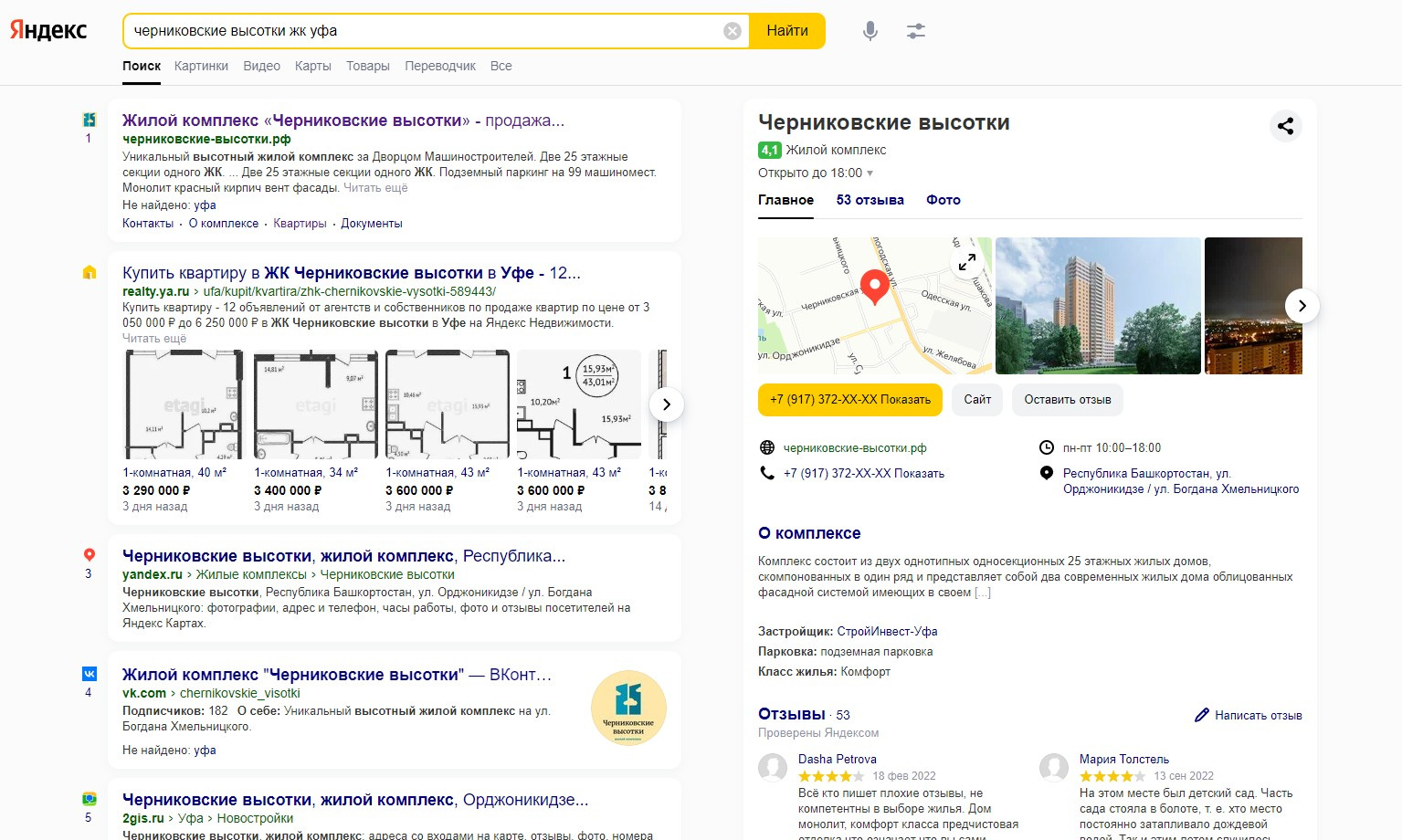The width and height of the screenshot is (1402, 840).
Task: Open the Переводчик tab
Action: click(440, 66)
